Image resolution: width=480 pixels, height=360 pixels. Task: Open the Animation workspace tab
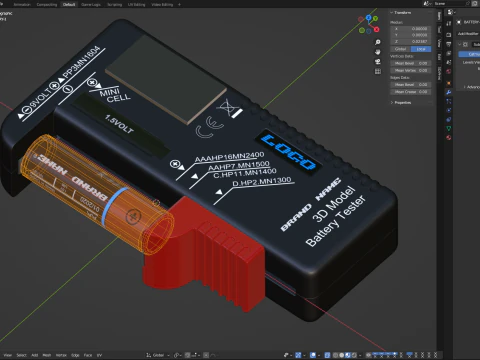[x=22, y=5]
